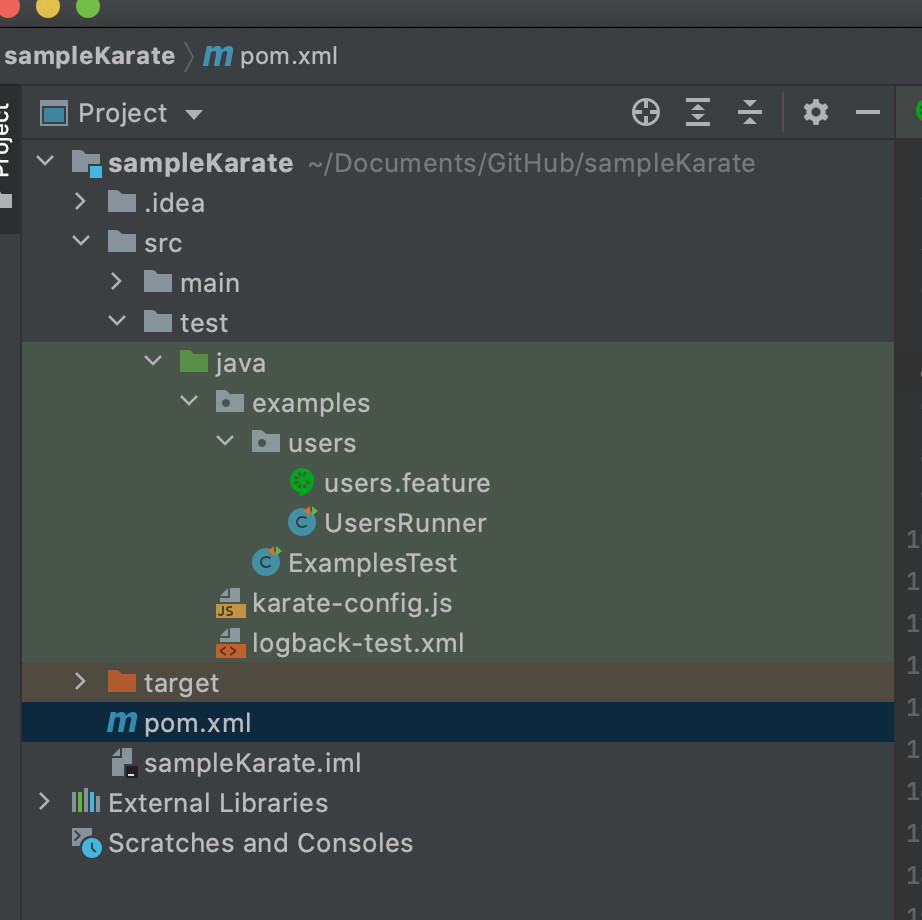Select the users.feature file
This screenshot has width=922, height=920.
(407, 483)
